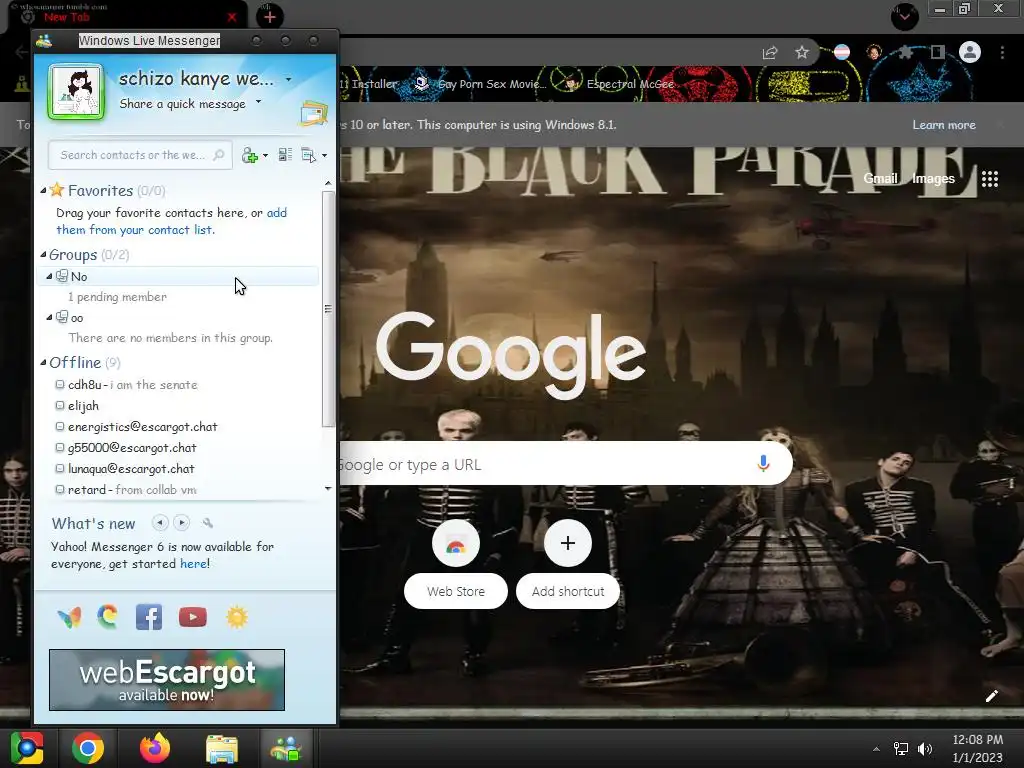The image size is (1024, 768).
Task: Open Firefox from the taskbar
Action: (x=155, y=748)
